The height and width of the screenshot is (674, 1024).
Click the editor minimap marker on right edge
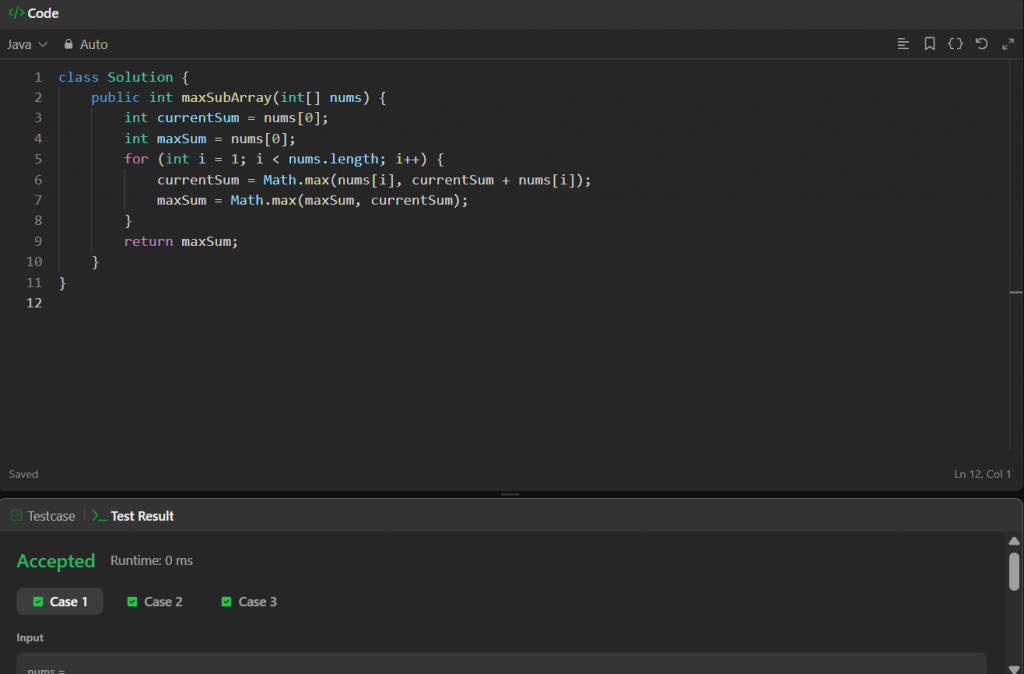[x=1016, y=293]
